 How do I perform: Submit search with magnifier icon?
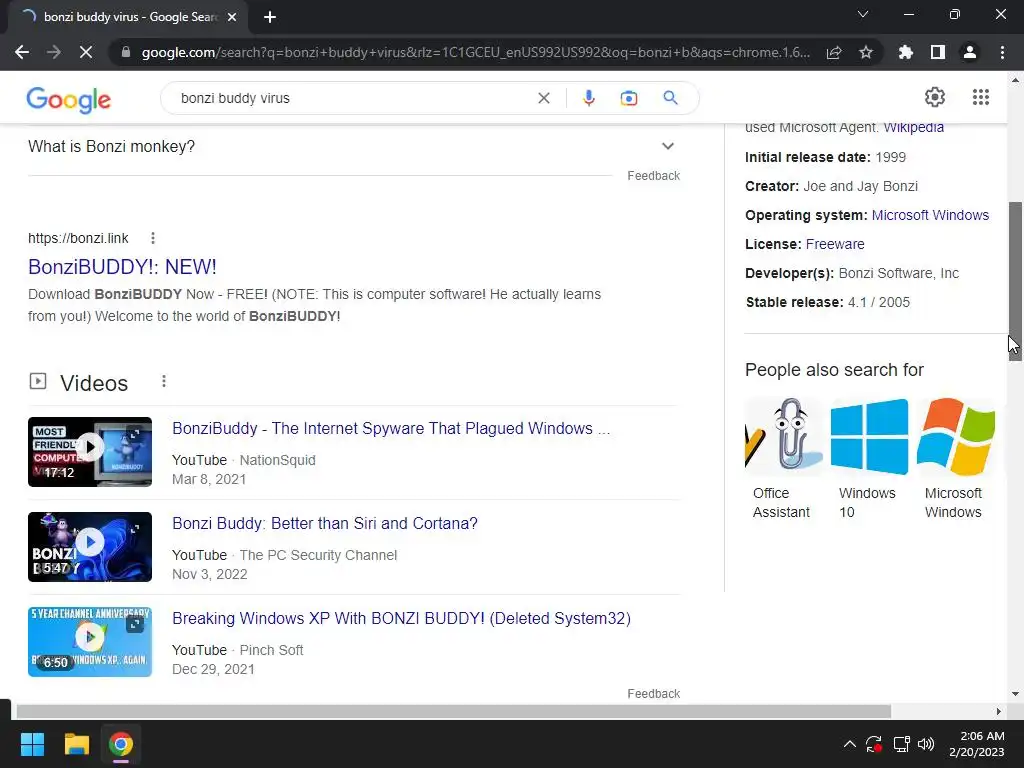(x=670, y=98)
